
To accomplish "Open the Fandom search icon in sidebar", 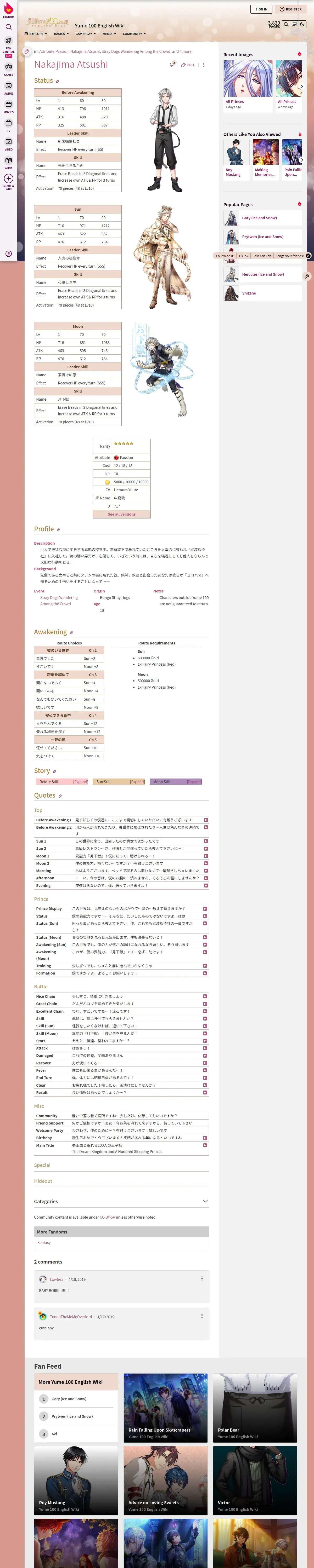I will pos(9,27).
